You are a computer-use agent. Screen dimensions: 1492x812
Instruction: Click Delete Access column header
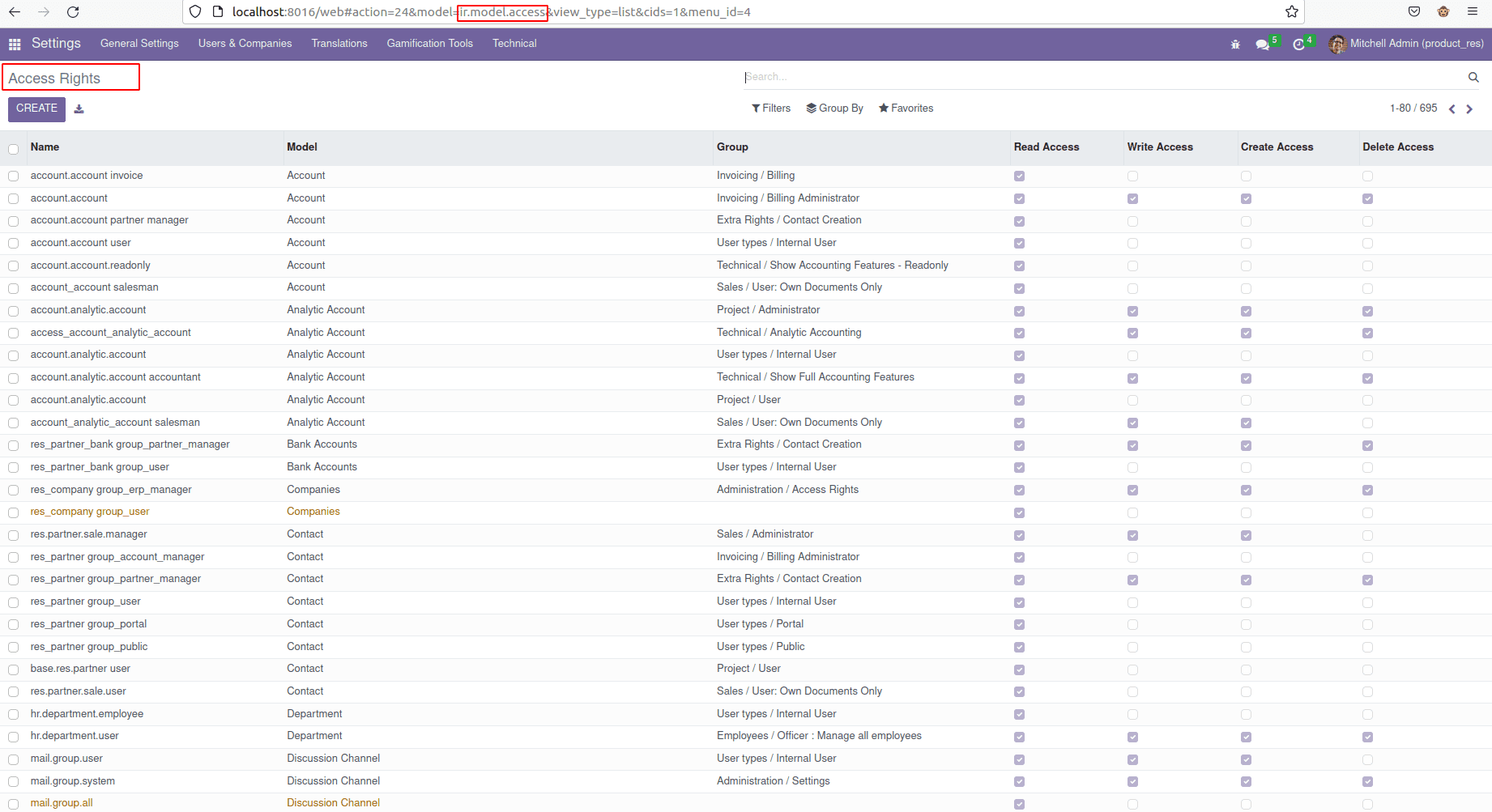coord(1398,147)
